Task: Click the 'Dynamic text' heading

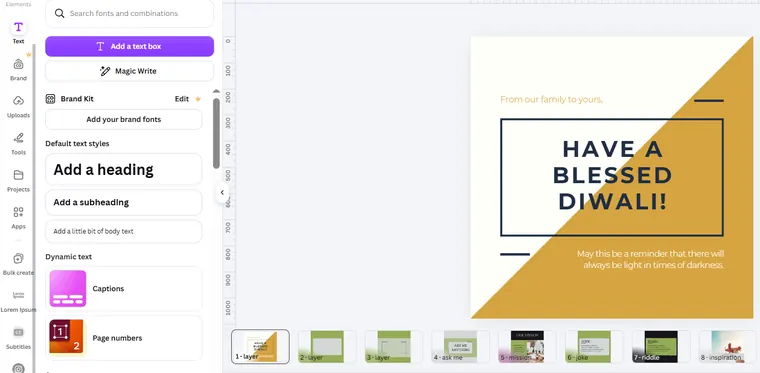Action: point(69,257)
